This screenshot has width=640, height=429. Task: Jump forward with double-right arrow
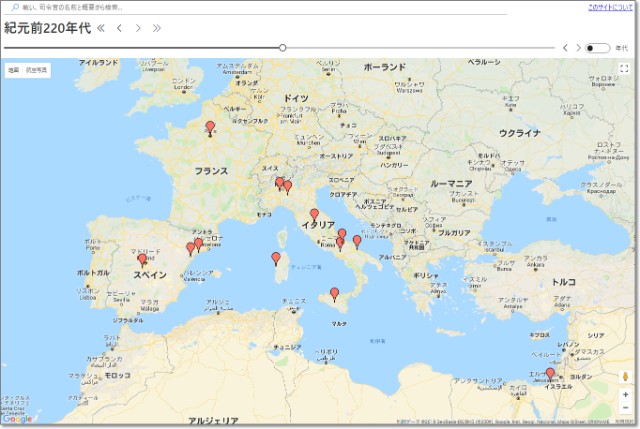pyautogui.click(x=157, y=28)
